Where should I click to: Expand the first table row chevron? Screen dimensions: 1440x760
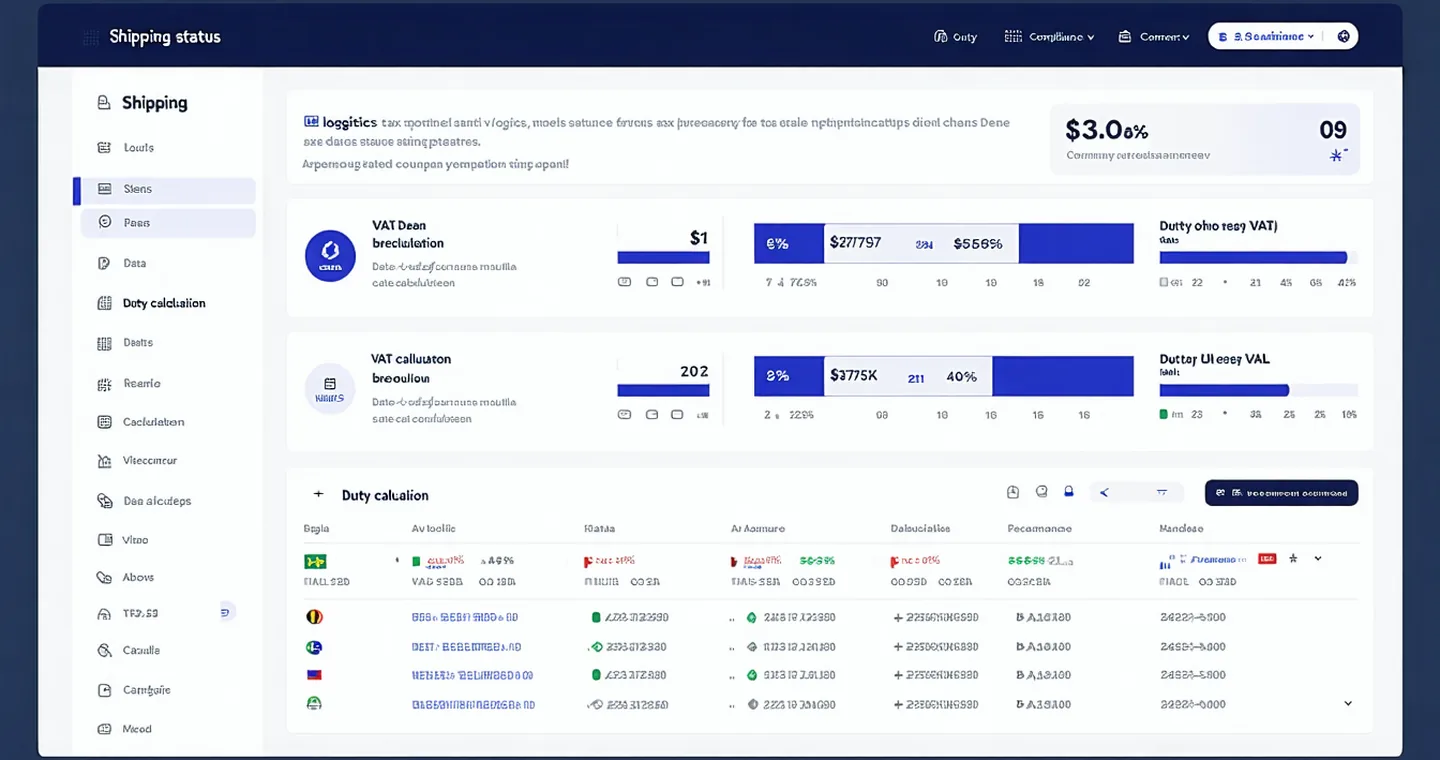[1318, 559]
